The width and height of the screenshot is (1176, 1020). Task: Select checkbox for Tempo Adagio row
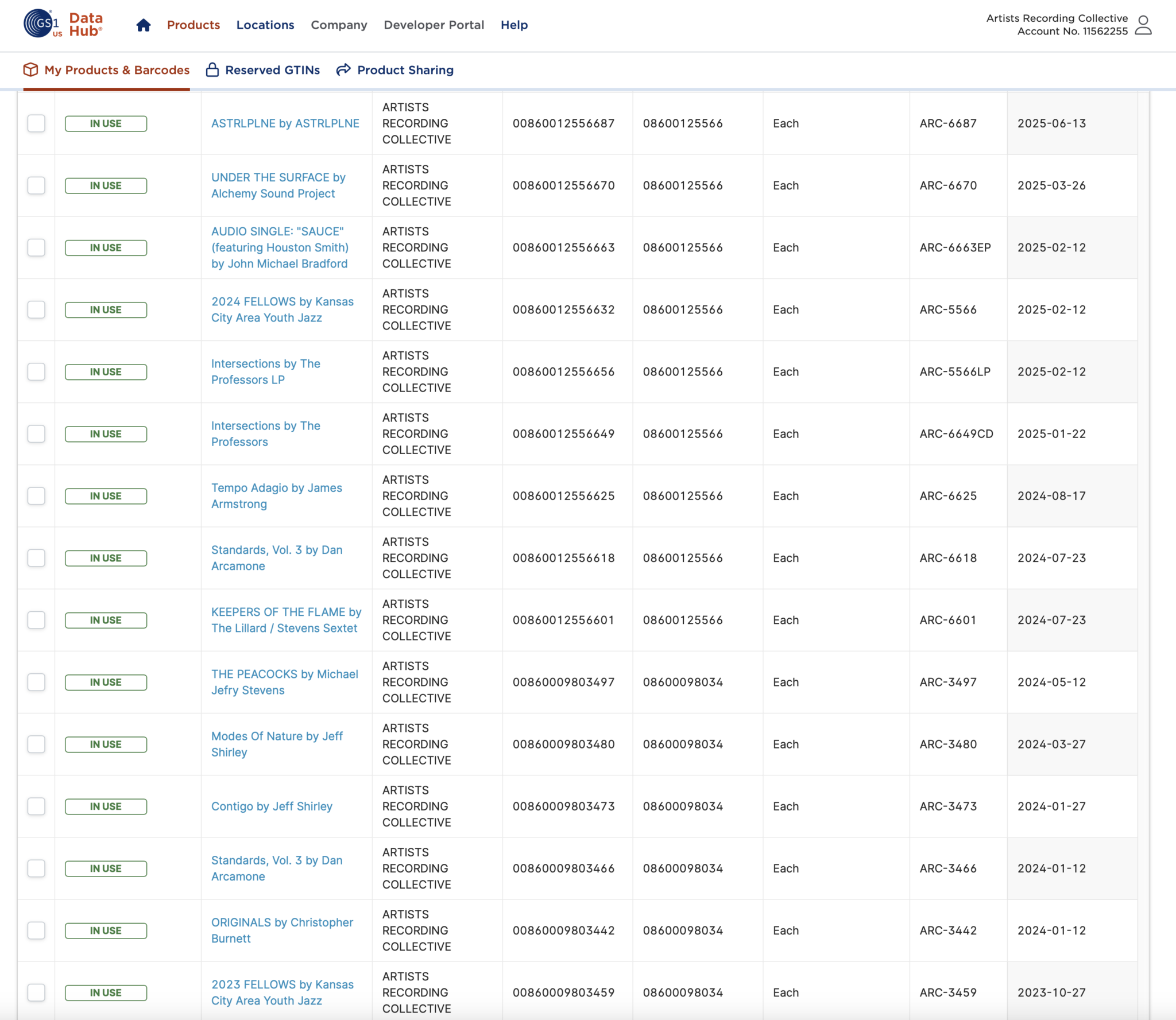tap(36, 496)
